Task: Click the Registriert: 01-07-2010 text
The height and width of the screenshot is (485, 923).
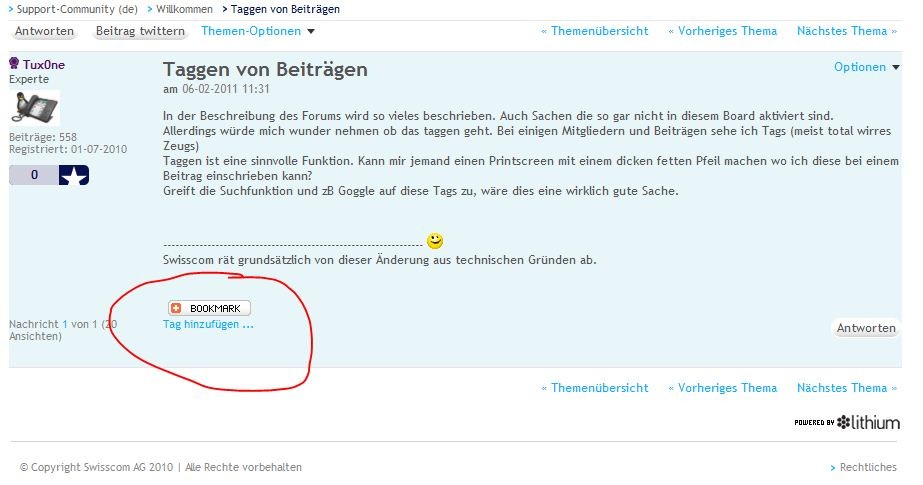Action: 68,150
